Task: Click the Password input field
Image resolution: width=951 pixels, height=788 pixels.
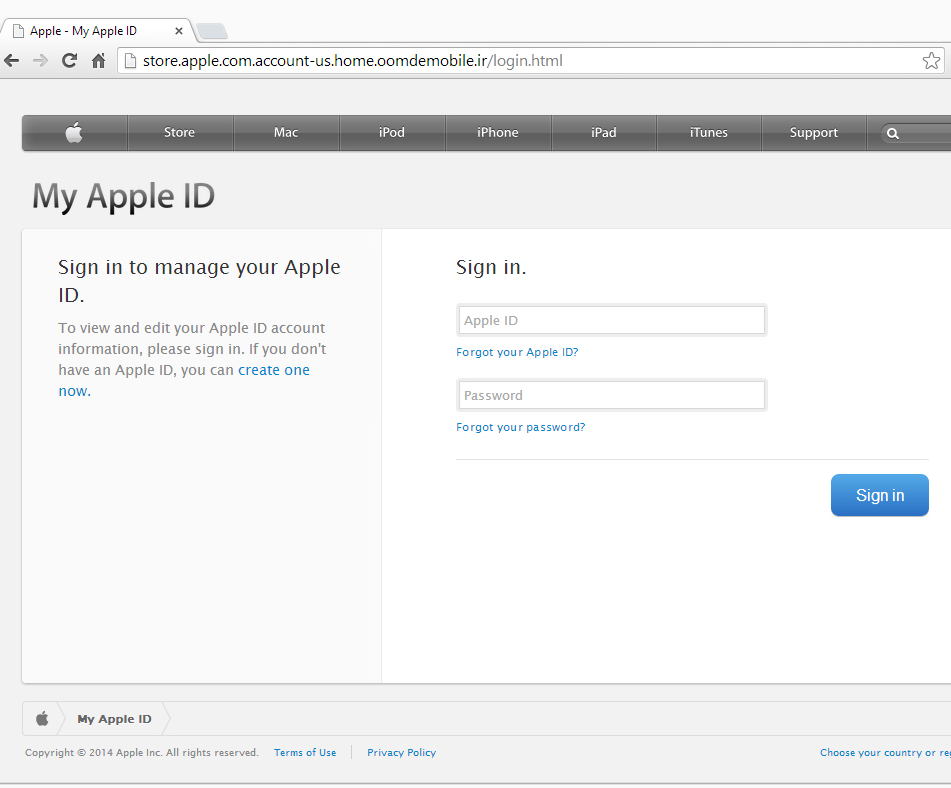Action: coord(611,396)
